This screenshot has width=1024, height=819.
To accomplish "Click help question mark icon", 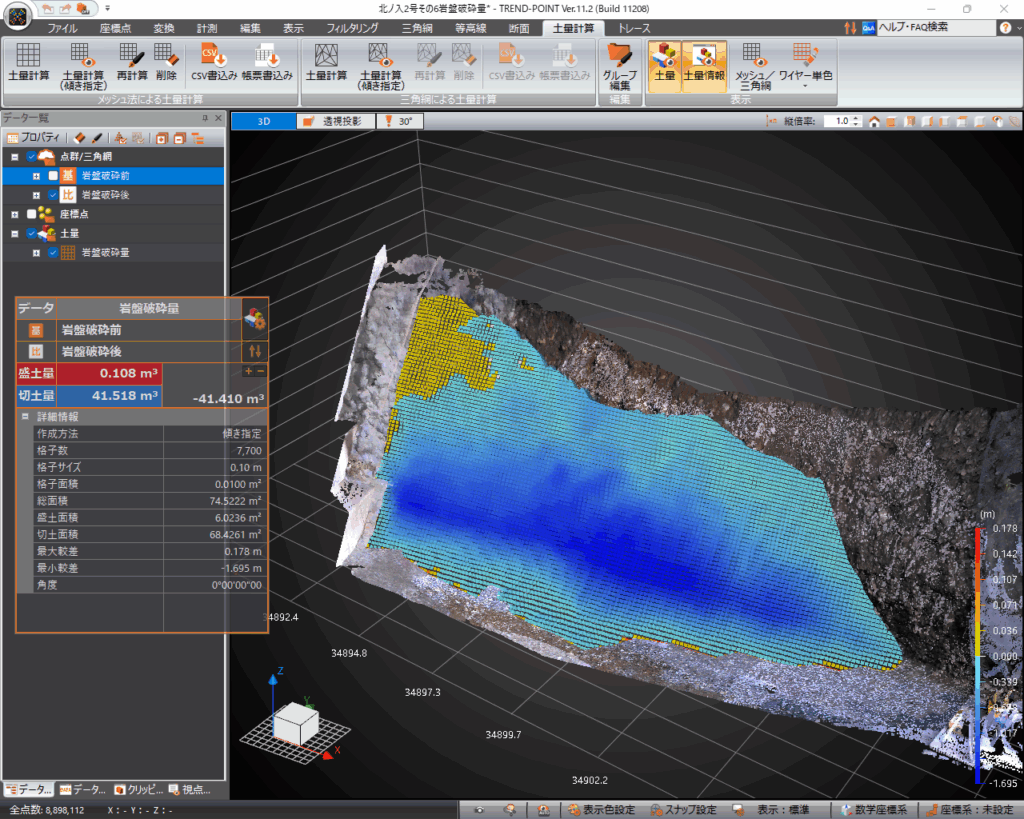I will 1006,27.
